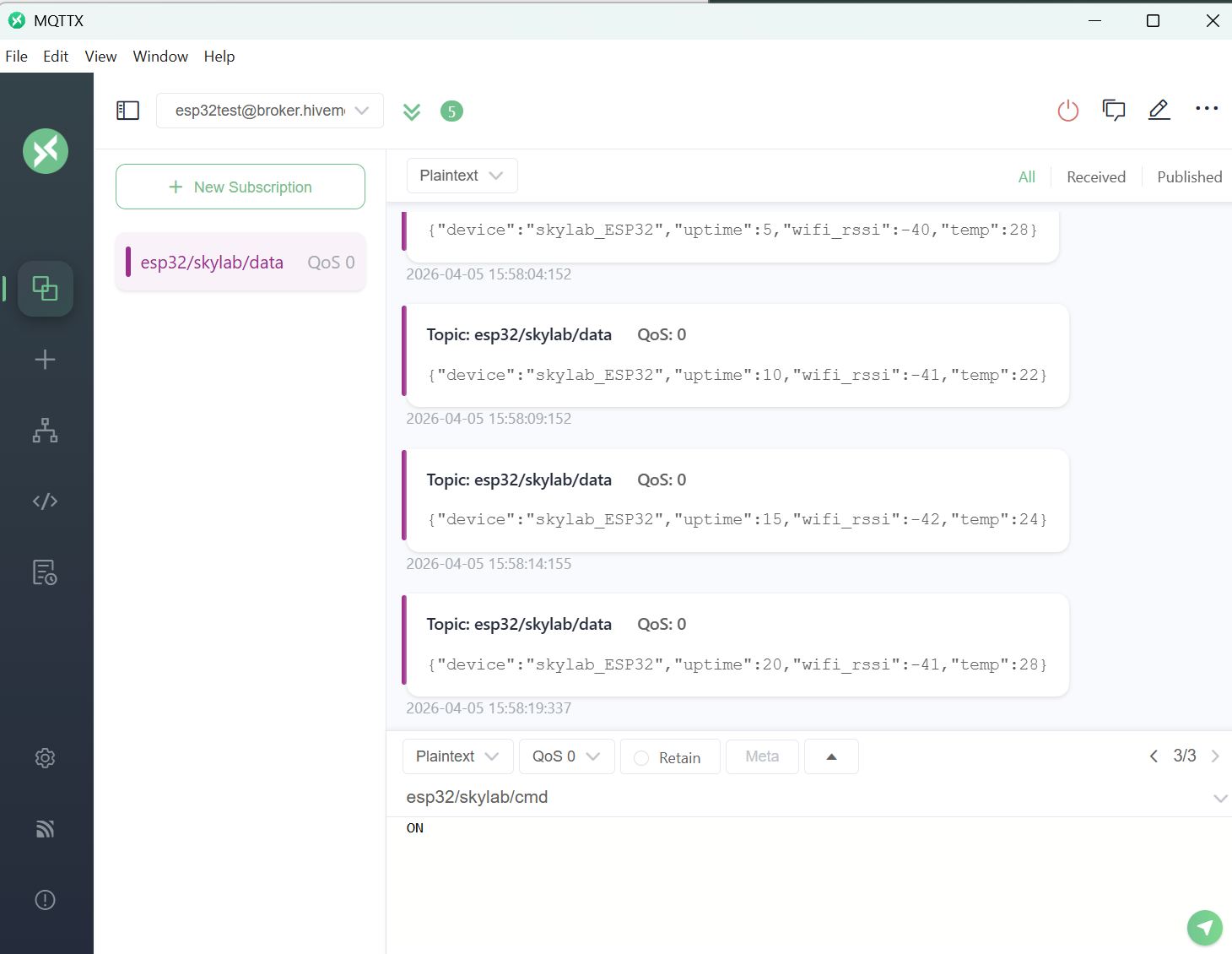Open the payload Plaintext dropdown near QoS

[x=457, y=756]
